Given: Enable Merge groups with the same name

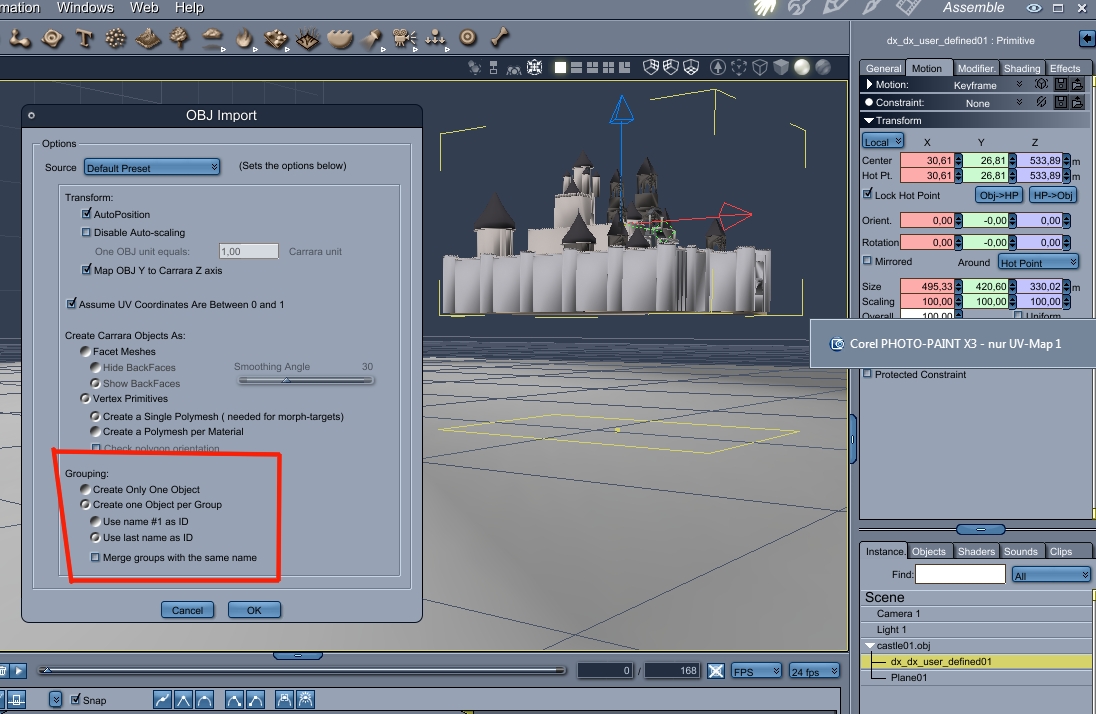Looking at the screenshot, I should [95, 557].
